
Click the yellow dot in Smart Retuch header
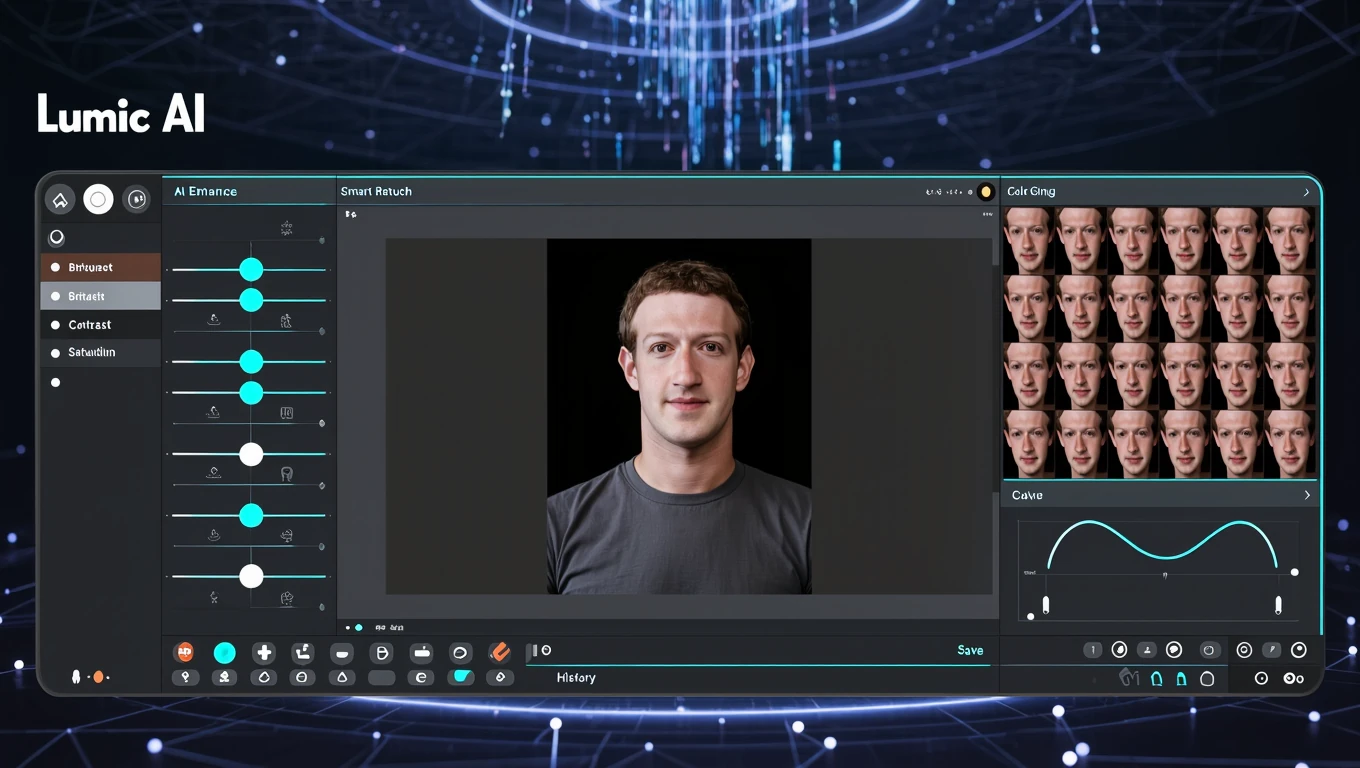point(985,192)
